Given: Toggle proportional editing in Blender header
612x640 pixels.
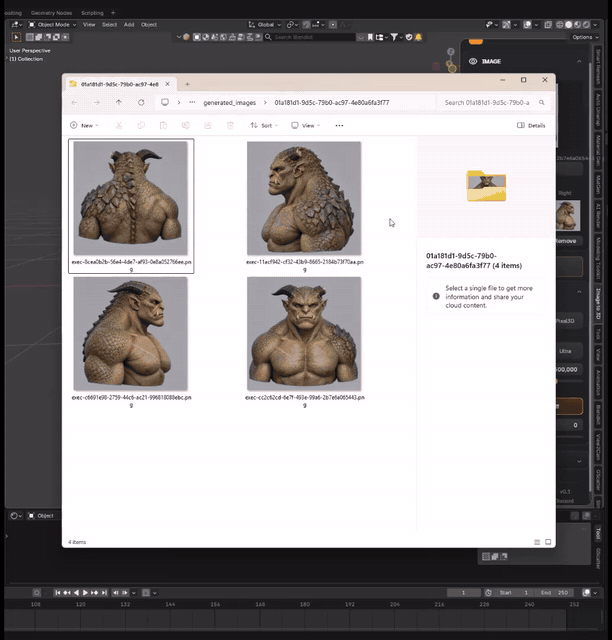Looking at the screenshot, I should click(333, 25).
